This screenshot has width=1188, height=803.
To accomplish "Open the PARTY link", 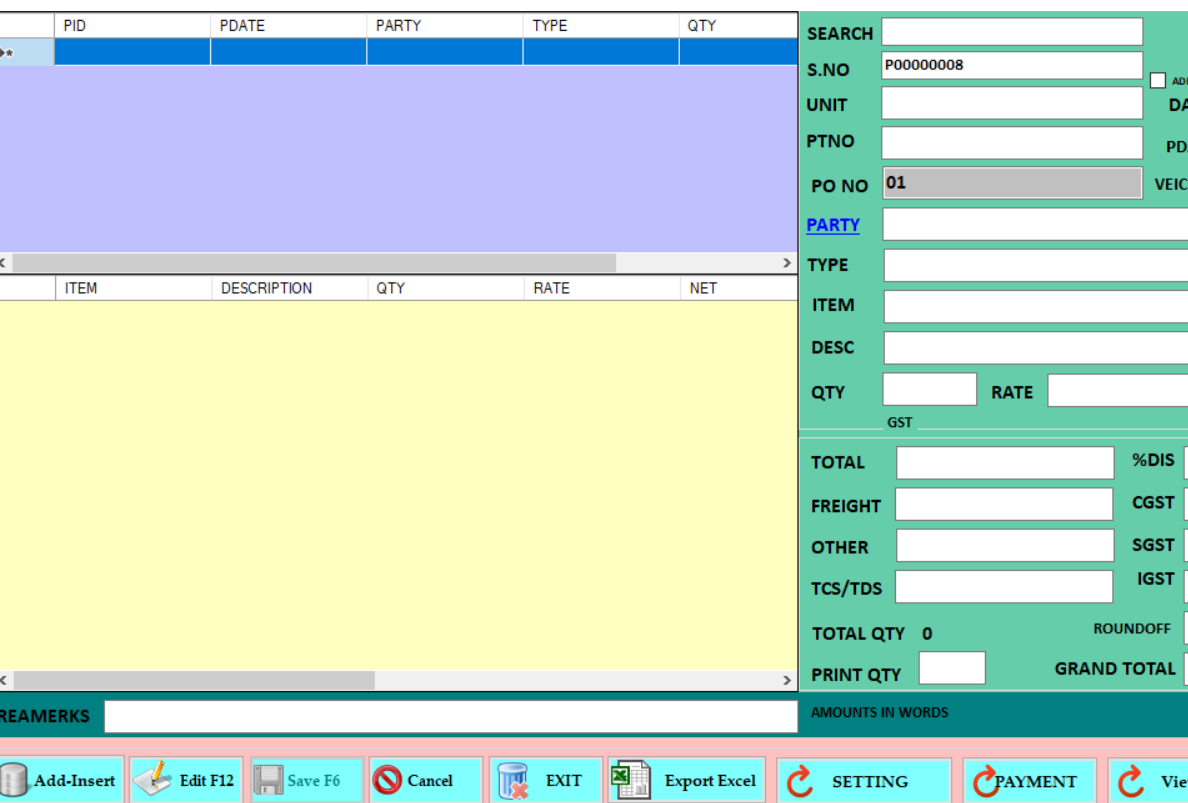I will [x=833, y=225].
